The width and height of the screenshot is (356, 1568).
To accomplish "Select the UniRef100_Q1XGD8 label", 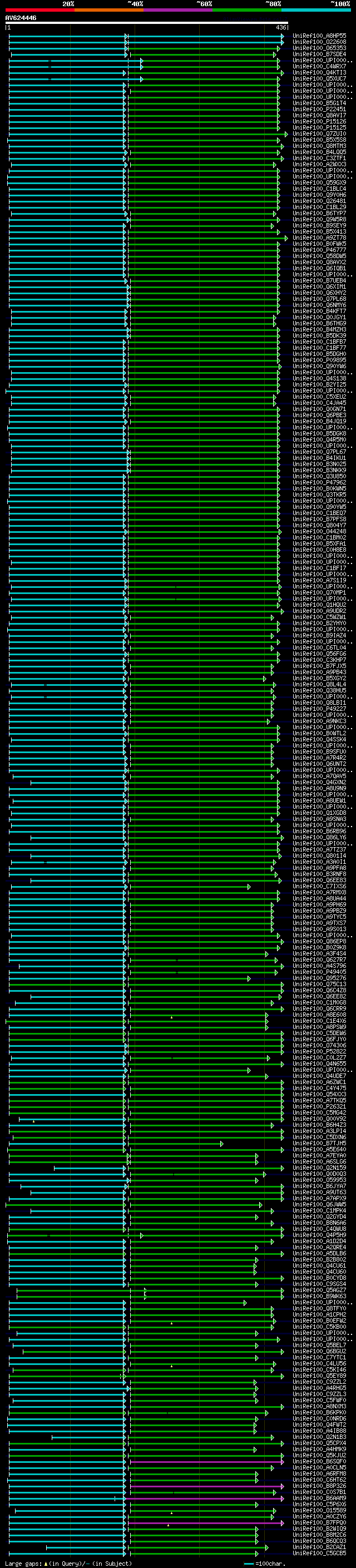I will click(319, 813).
